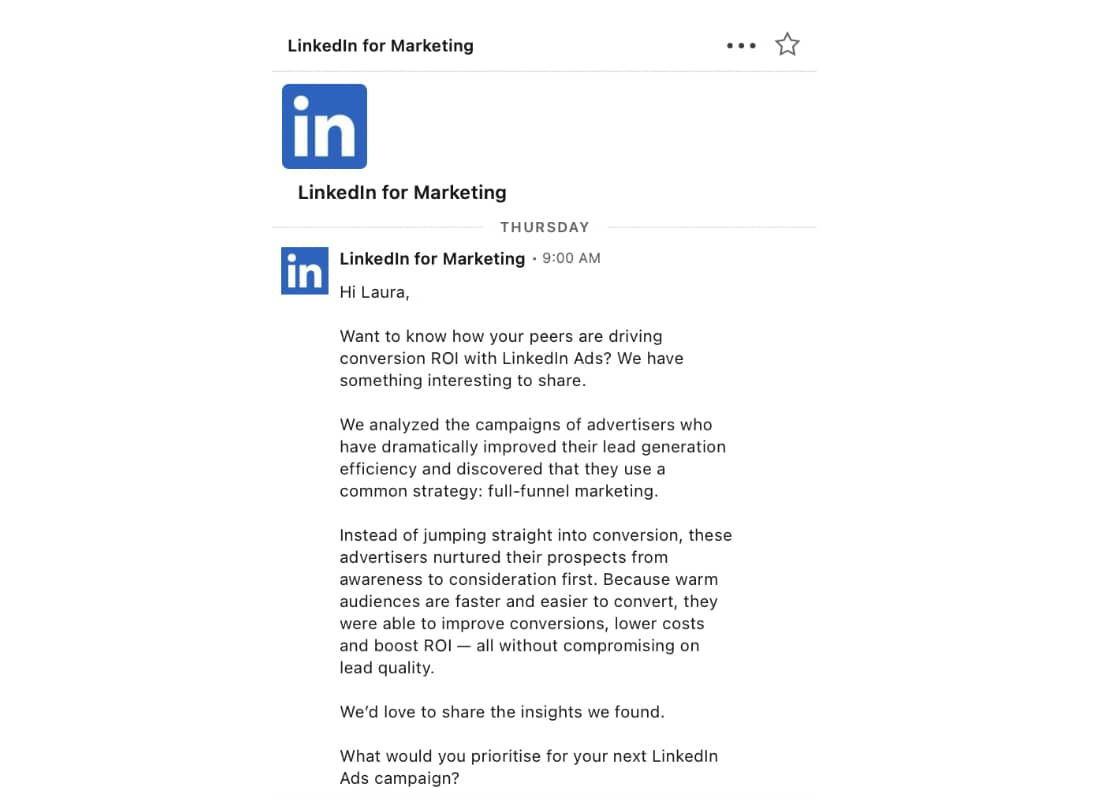The image size is (1096, 812).
Task: Open message options via the ellipsis icon
Action: coord(741,44)
